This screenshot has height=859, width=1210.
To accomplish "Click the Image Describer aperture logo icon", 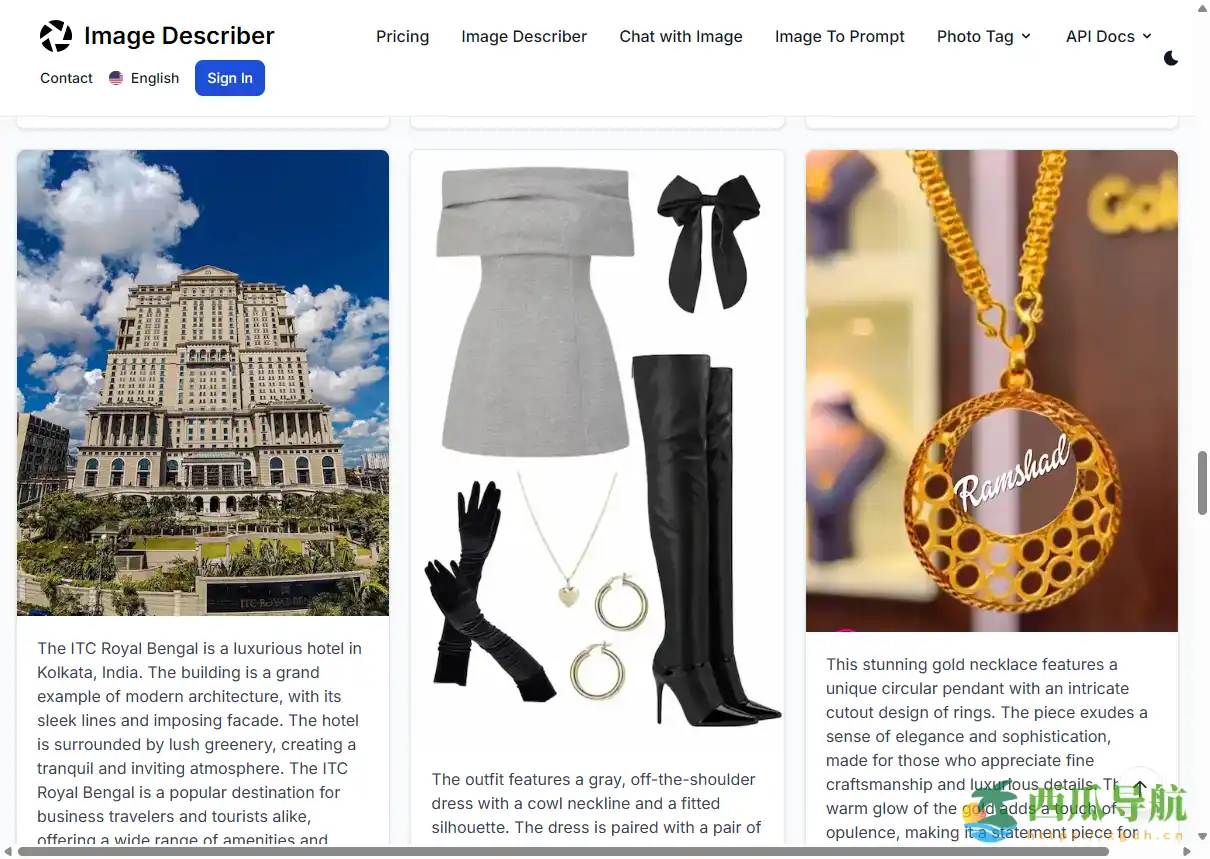I will point(56,36).
